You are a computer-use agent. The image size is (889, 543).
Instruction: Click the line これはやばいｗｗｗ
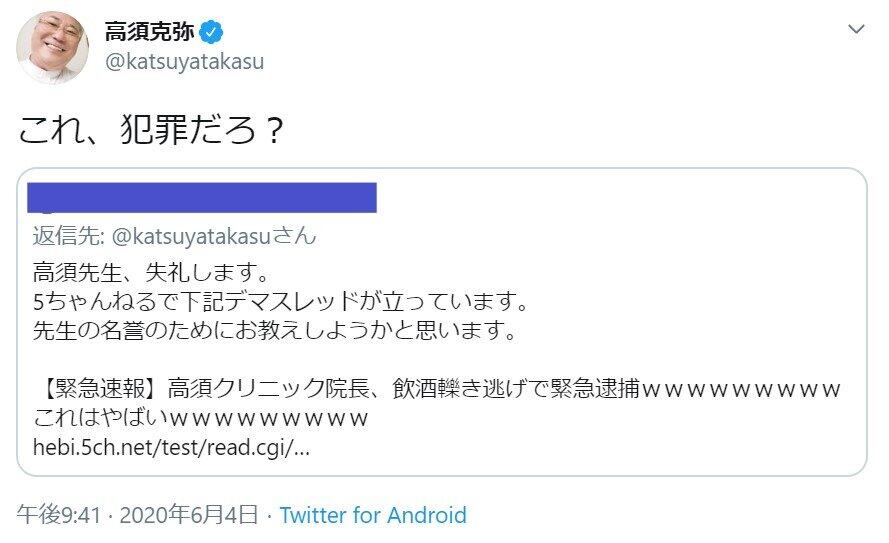(202, 417)
